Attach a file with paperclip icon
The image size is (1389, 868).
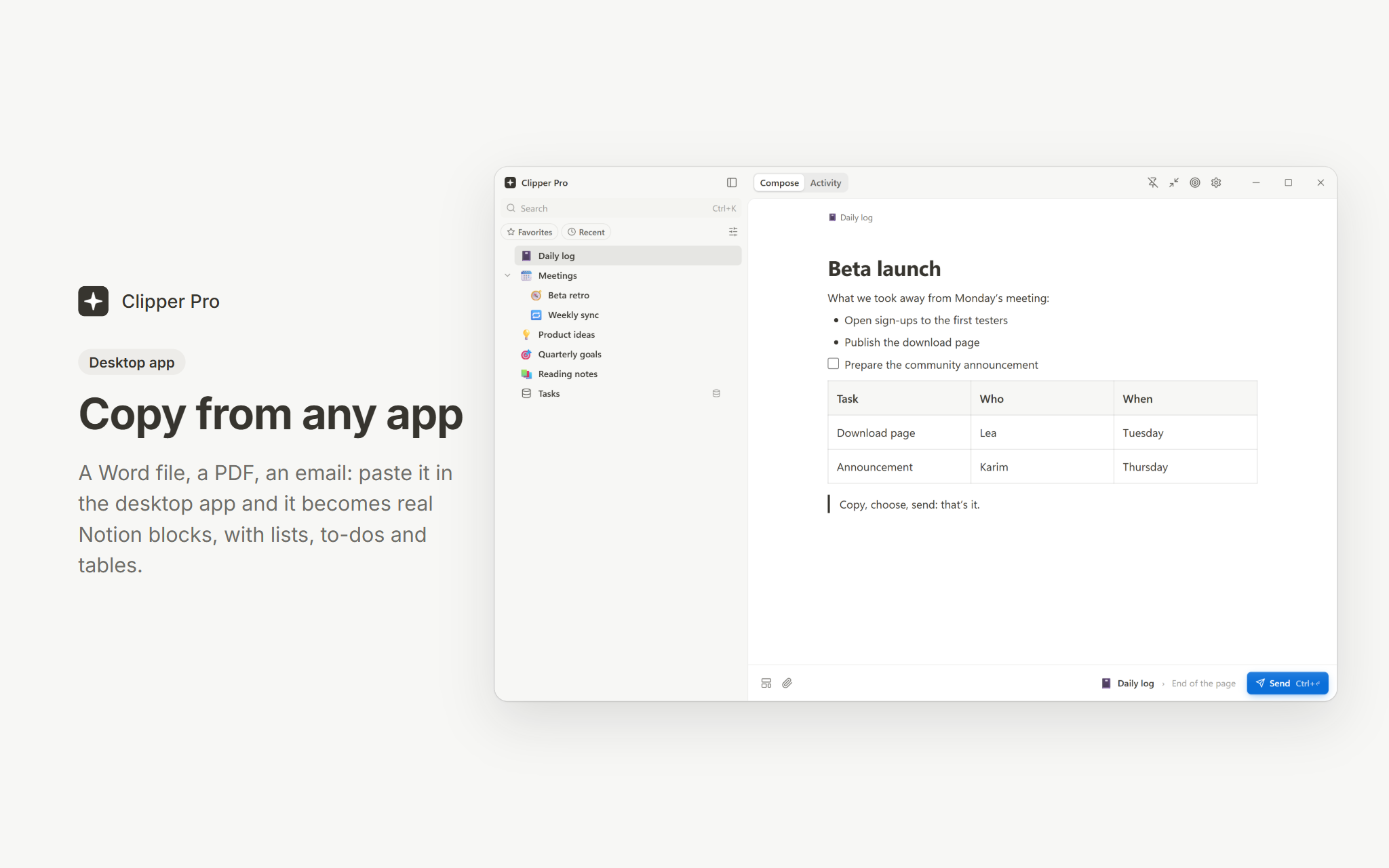[787, 683]
